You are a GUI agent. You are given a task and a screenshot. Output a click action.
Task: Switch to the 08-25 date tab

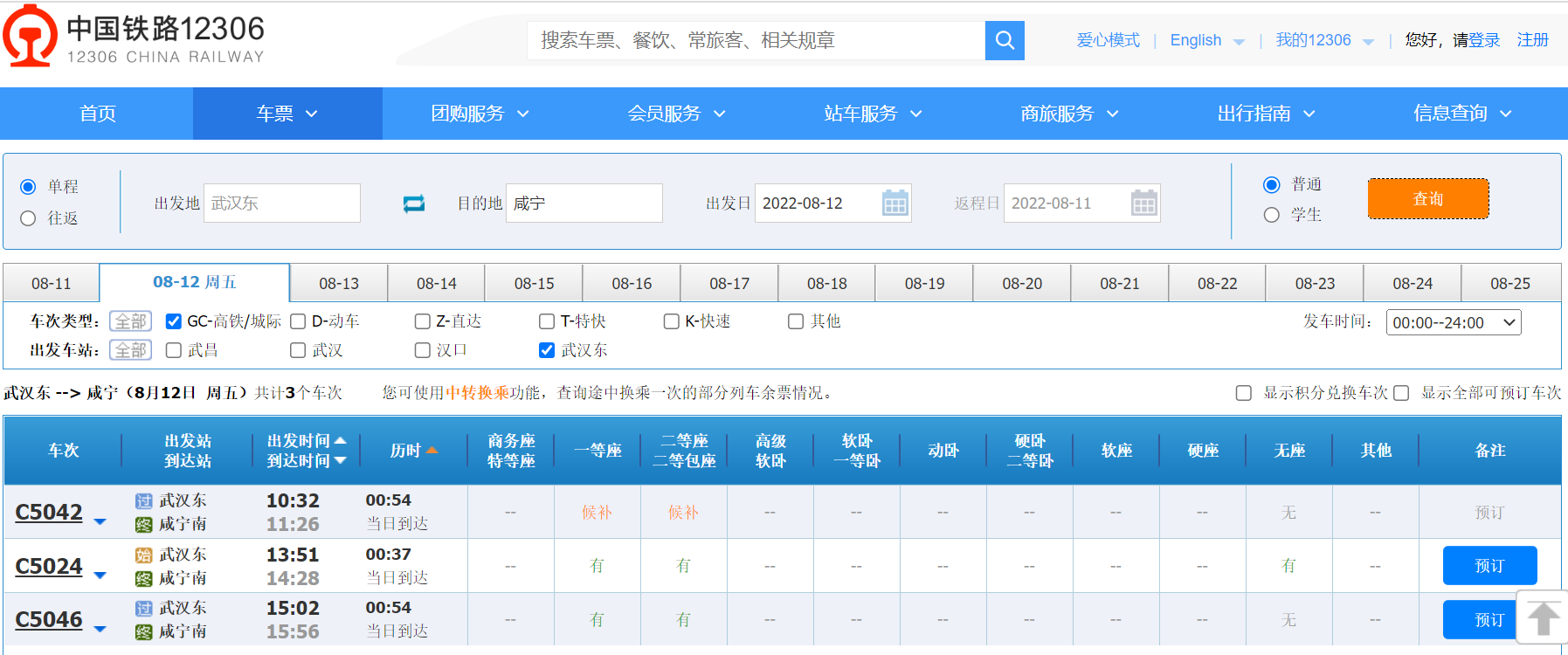[x=1510, y=284]
